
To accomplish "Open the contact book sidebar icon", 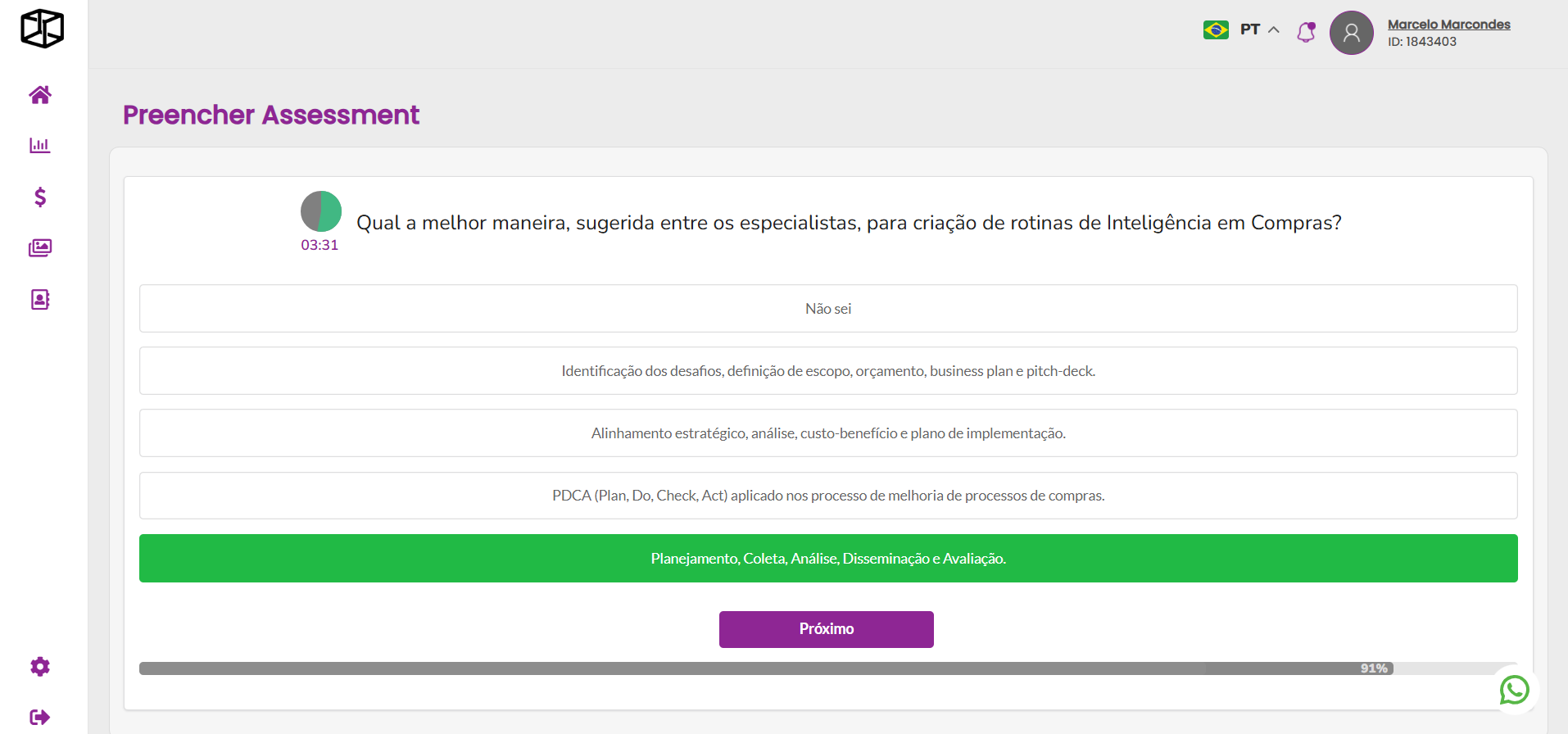I will pos(40,299).
